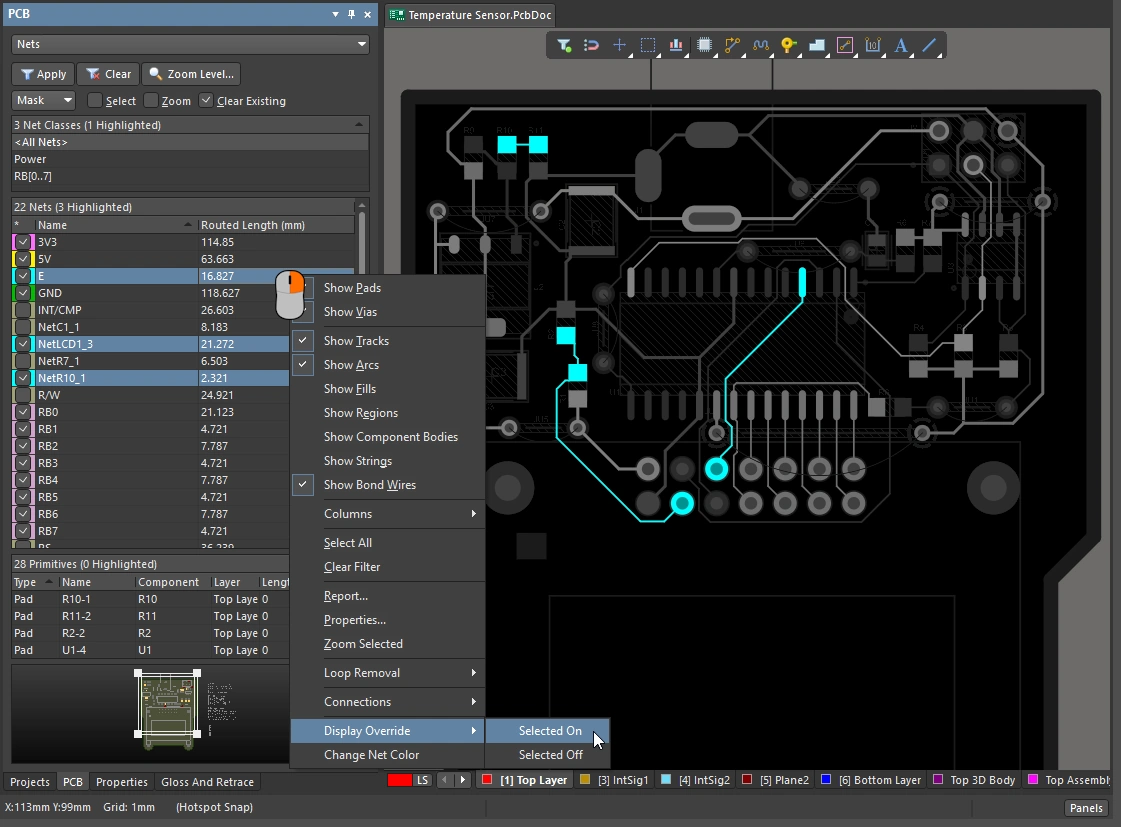Screen dimensions: 1121x827
Task: Click the Snap magnet icon
Action: [591, 45]
